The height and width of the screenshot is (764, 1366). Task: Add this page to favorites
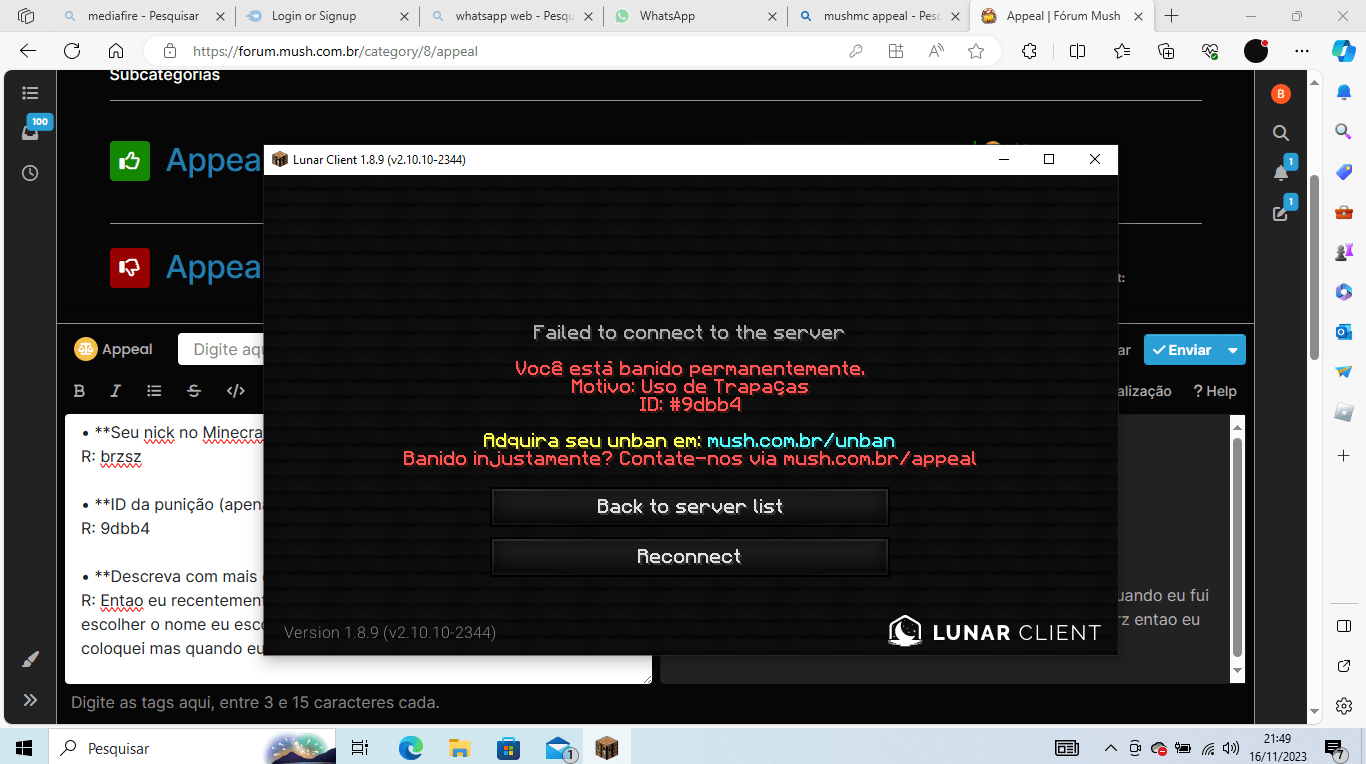pyautogui.click(x=976, y=51)
